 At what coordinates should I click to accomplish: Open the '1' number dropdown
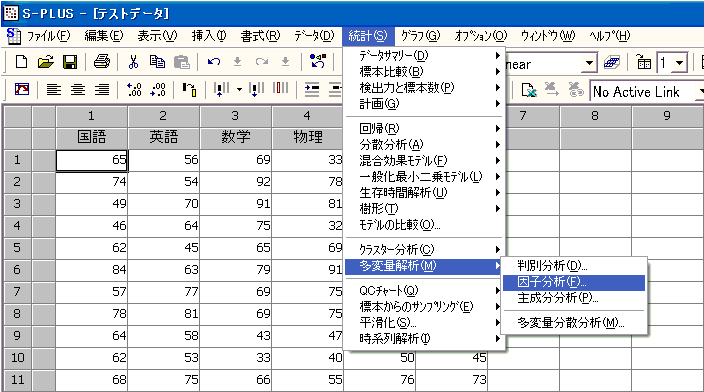tap(680, 63)
